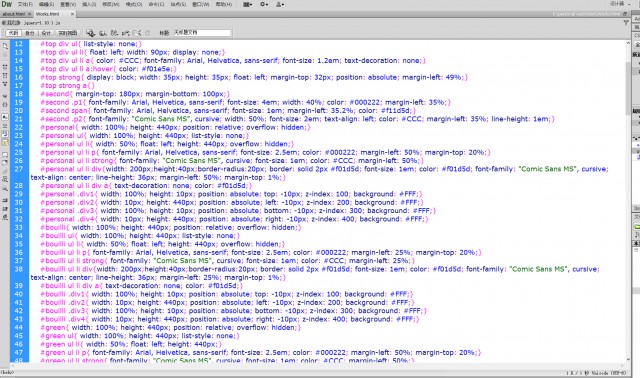Open the 命令(C) menu

click(156, 4)
